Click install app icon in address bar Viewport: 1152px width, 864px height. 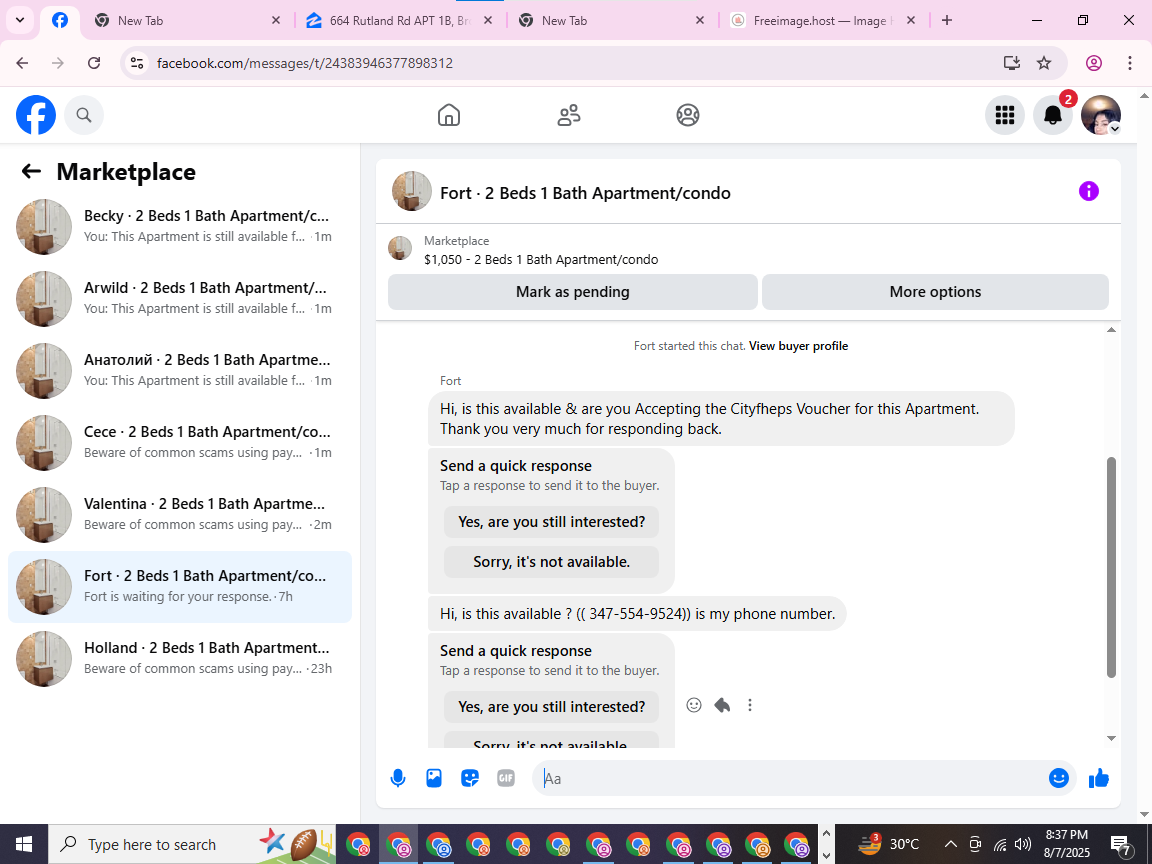[x=1012, y=63]
